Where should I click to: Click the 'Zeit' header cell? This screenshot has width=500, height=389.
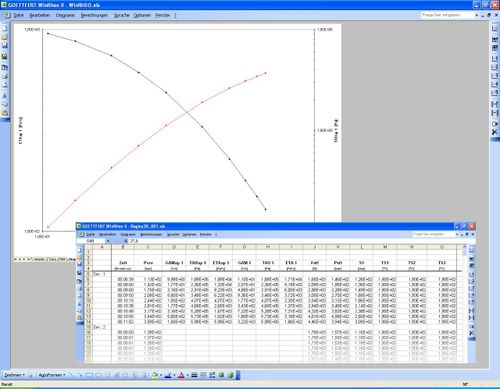point(123,263)
